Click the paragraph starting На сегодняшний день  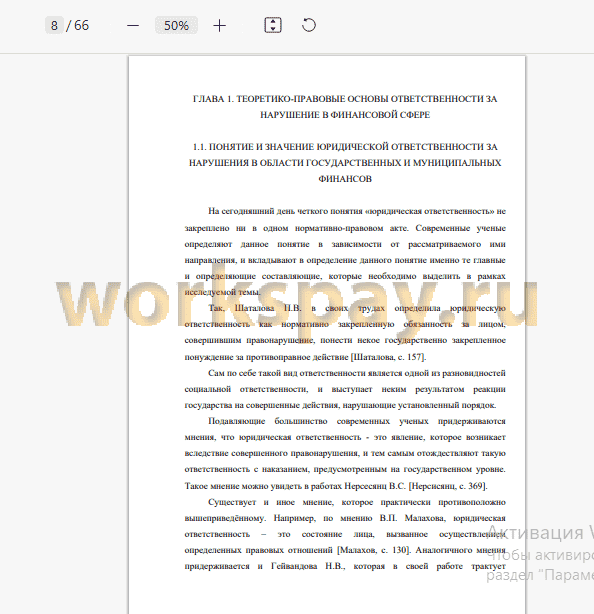click(345, 251)
